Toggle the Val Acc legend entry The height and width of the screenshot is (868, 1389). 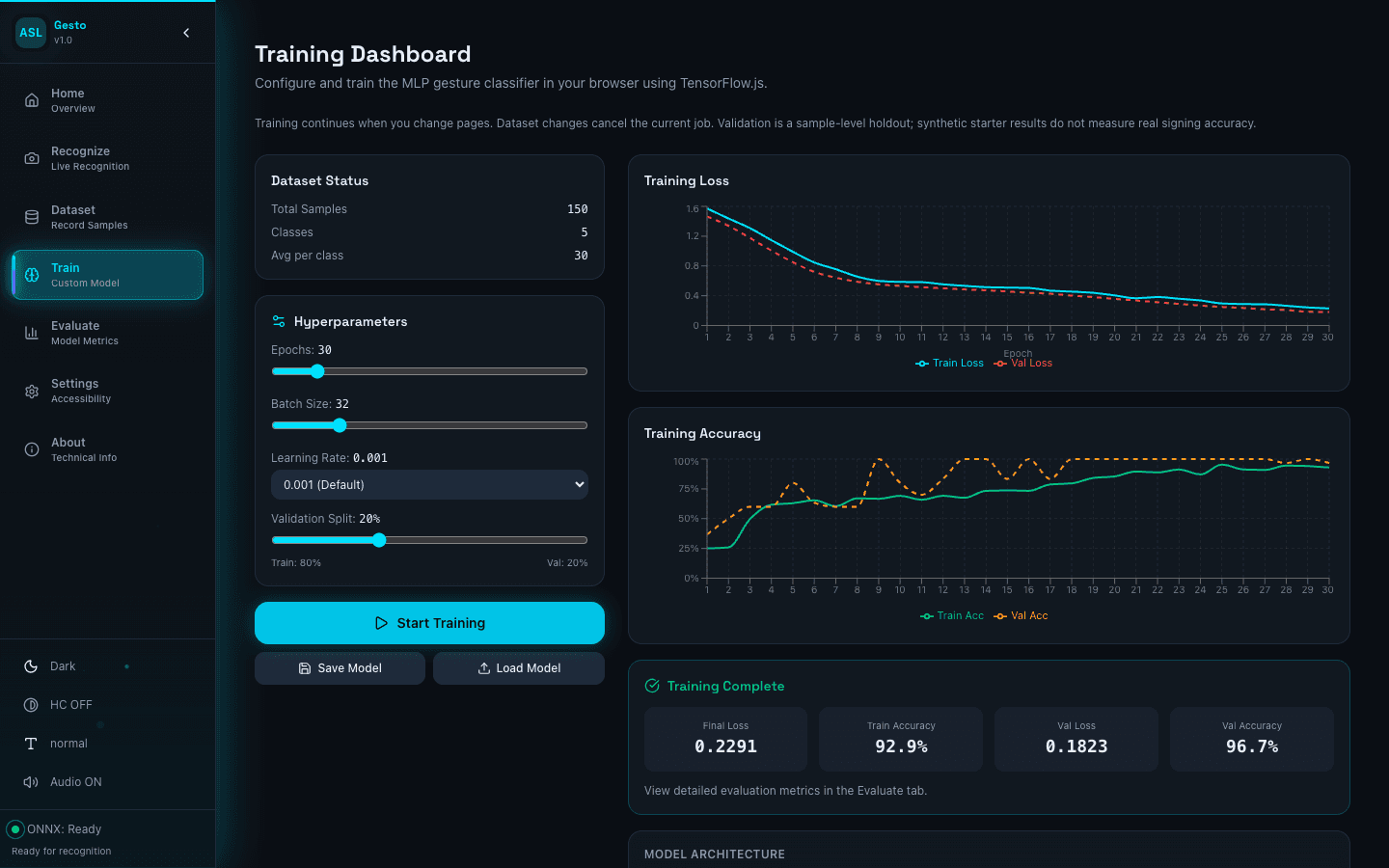point(1021,615)
